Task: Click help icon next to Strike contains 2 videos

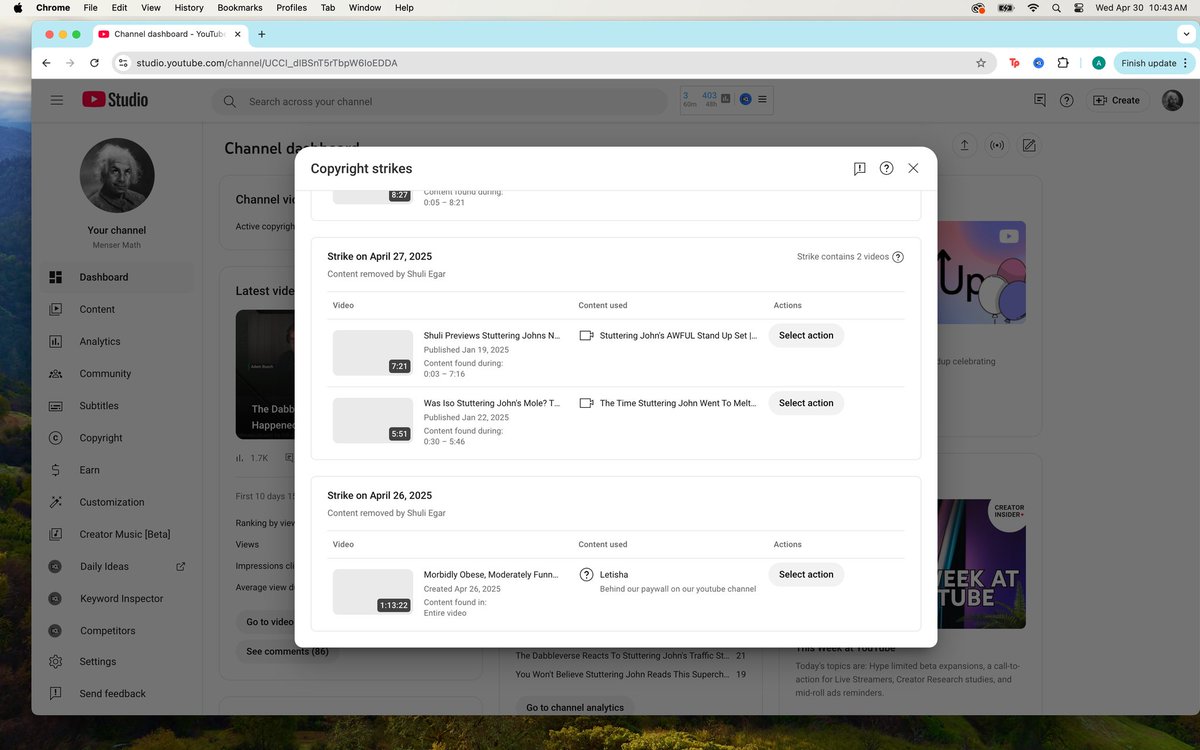Action: (x=898, y=257)
